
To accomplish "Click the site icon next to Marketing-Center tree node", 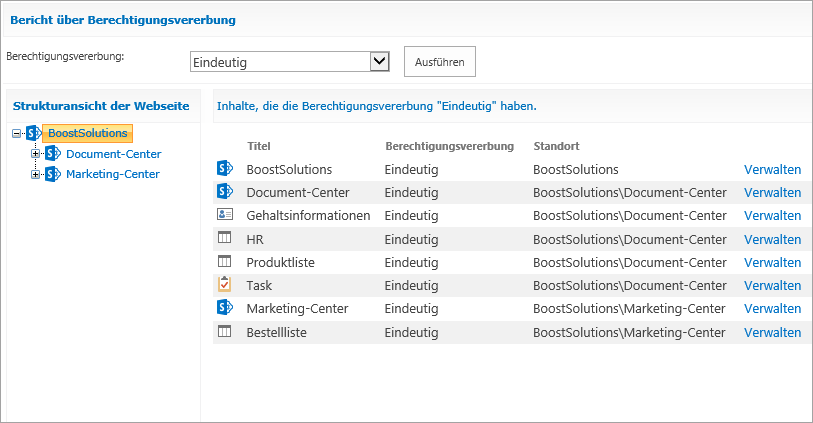I will point(53,174).
